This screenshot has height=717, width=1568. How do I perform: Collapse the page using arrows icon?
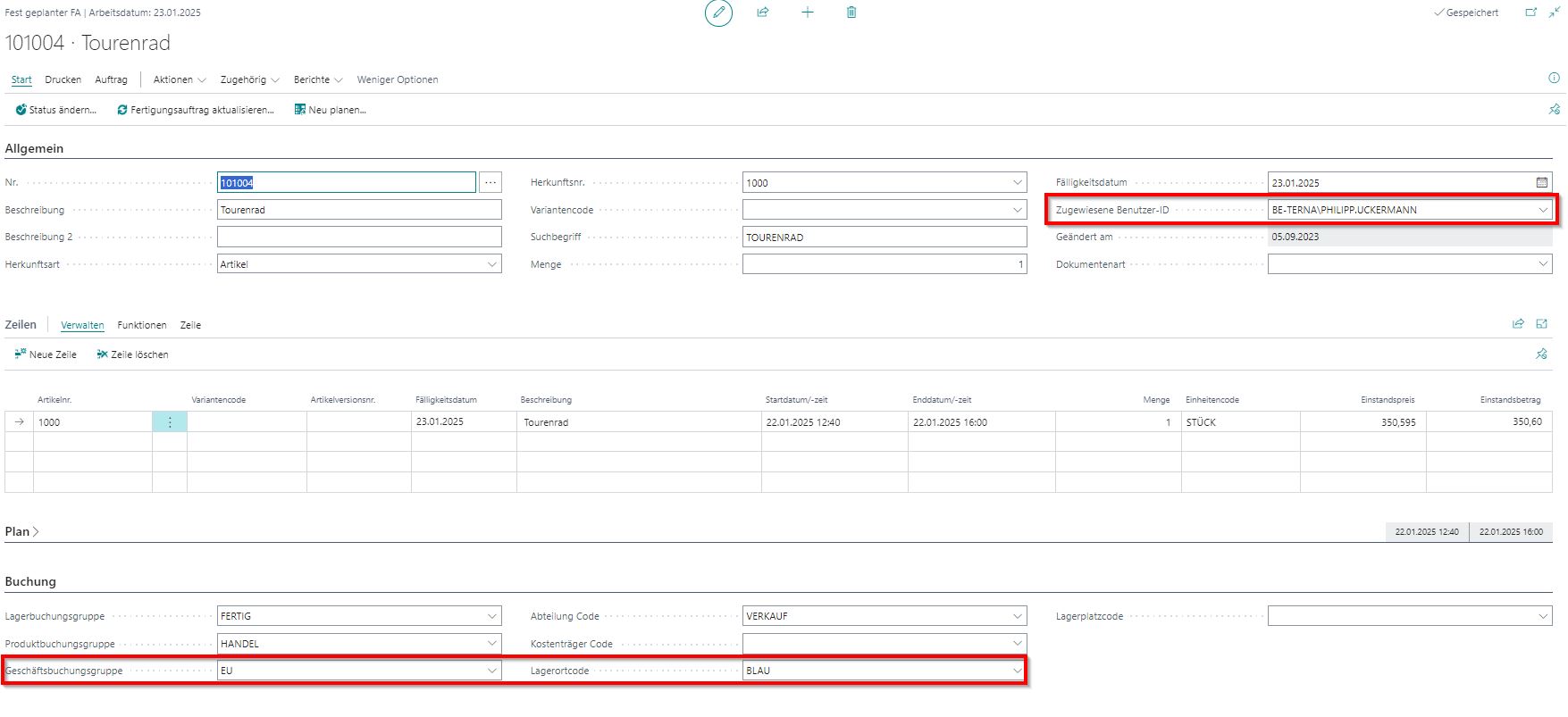click(x=1555, y=13)
